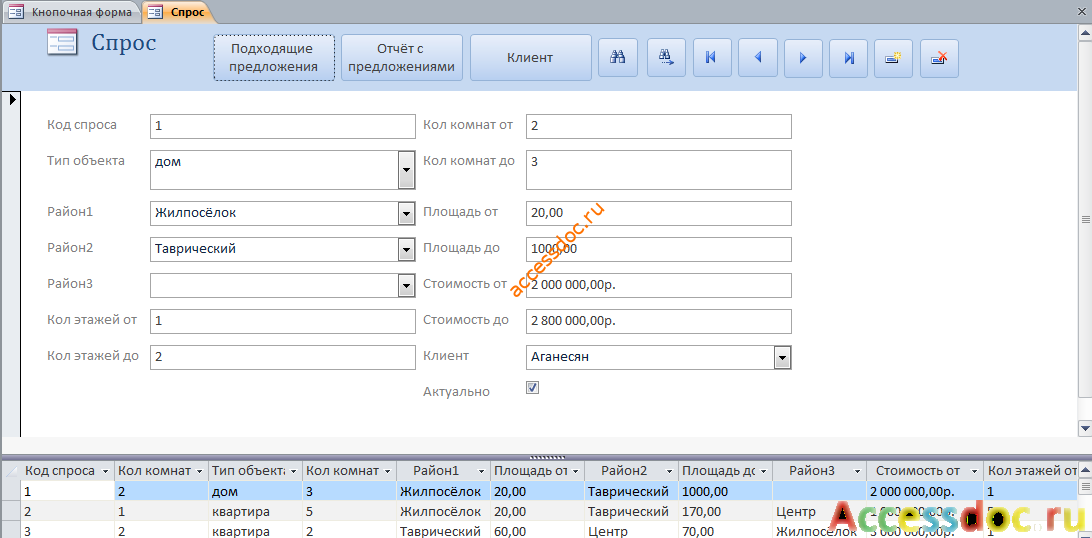Select the Спрос tab
This screenshot has width=1092, height=538.
click(x=178, y=12)
